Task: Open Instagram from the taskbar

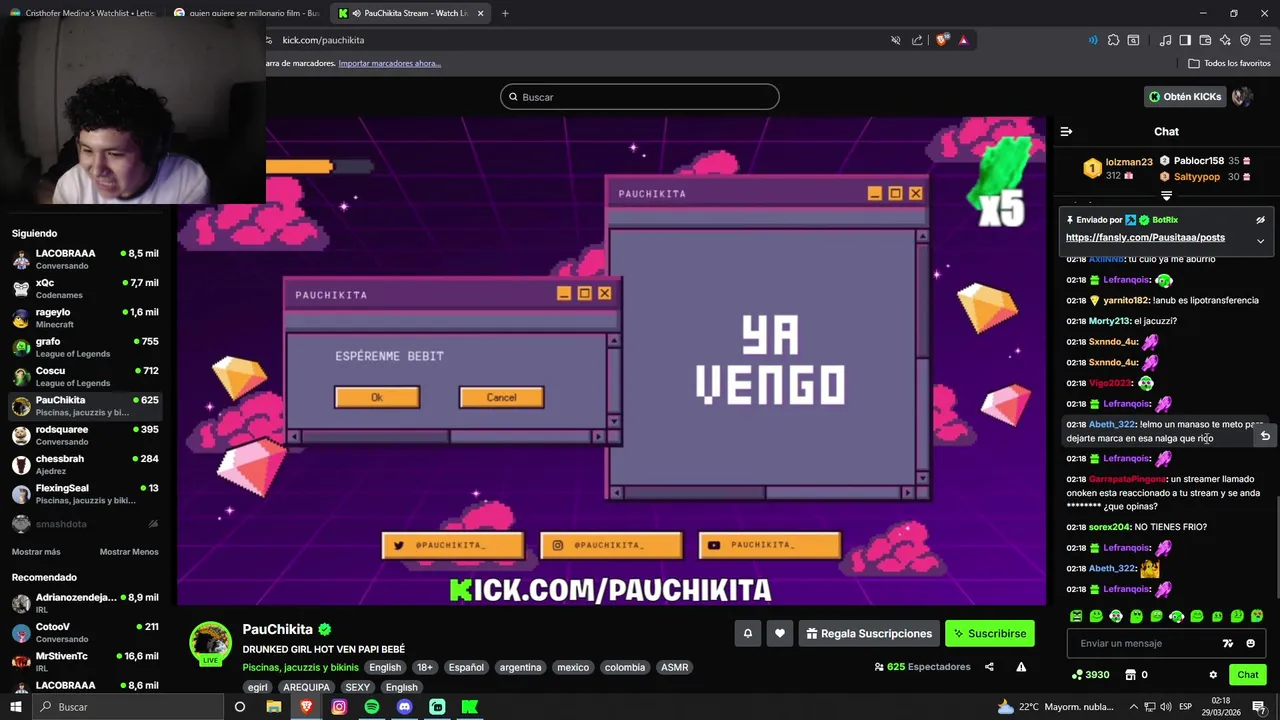Action: point(339,707)
